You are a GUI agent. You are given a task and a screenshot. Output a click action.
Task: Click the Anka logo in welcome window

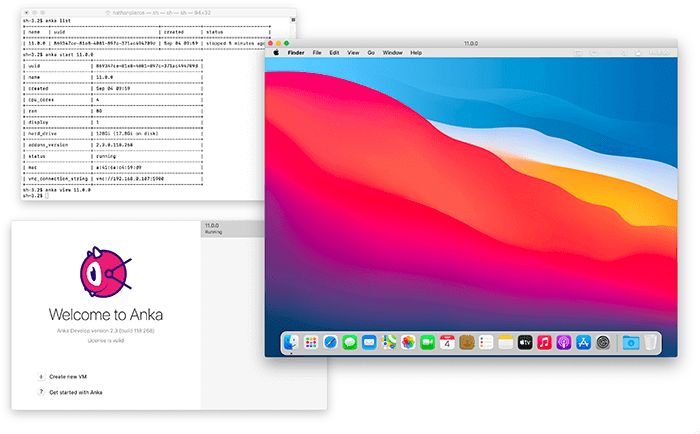point(105,272)
